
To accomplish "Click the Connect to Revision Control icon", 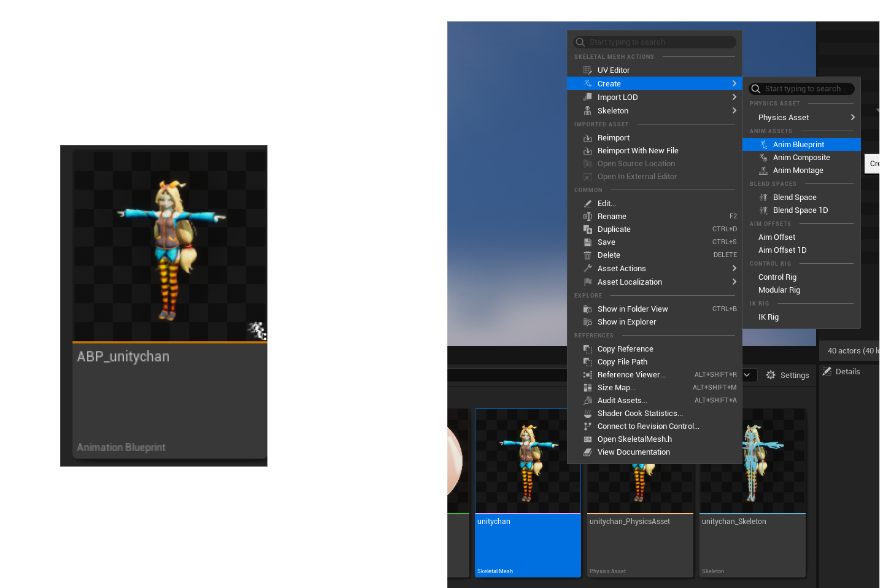I will [x=587, y=426].
